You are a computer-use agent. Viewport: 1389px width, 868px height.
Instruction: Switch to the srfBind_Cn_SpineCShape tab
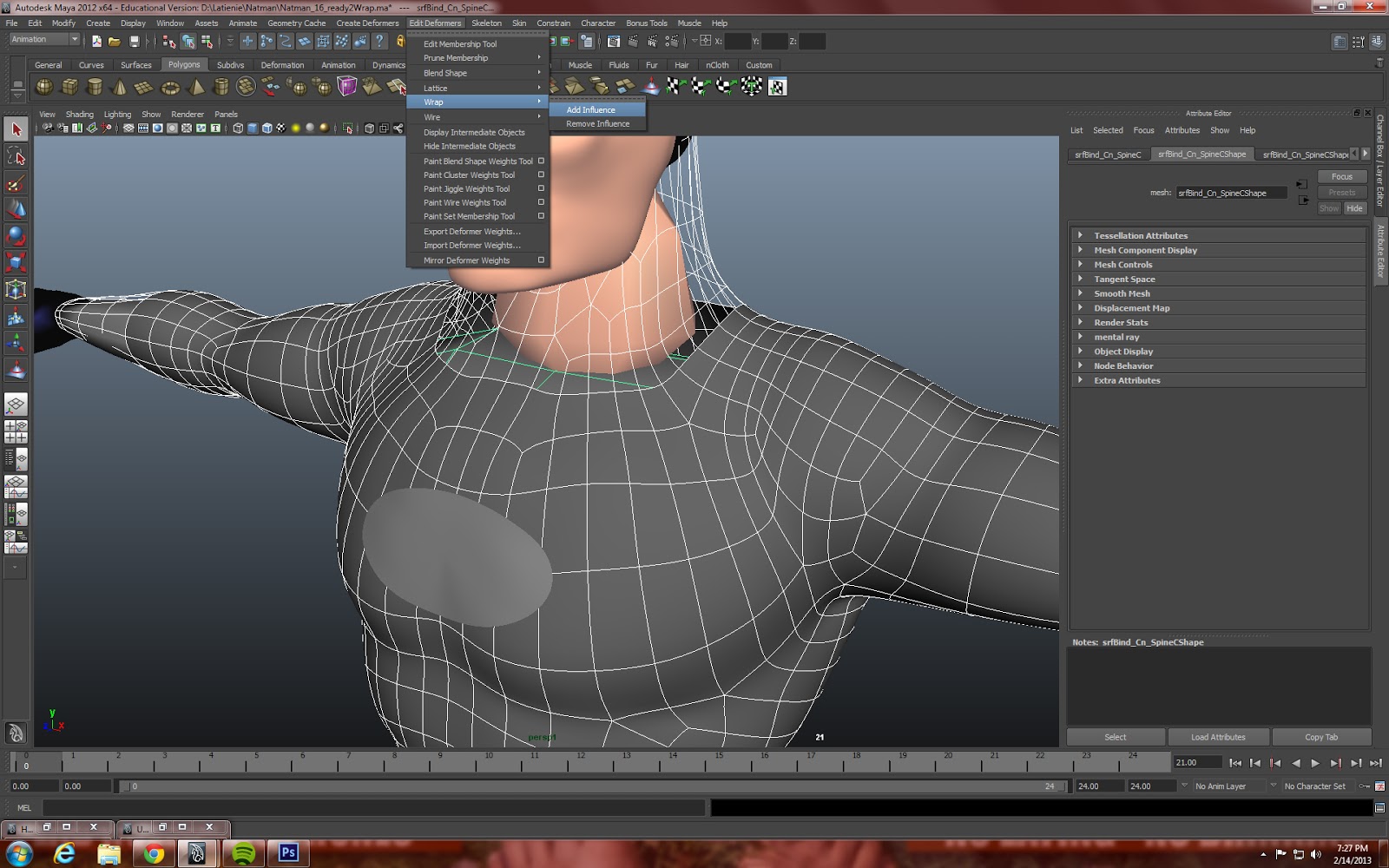[x=1201, y=155]
